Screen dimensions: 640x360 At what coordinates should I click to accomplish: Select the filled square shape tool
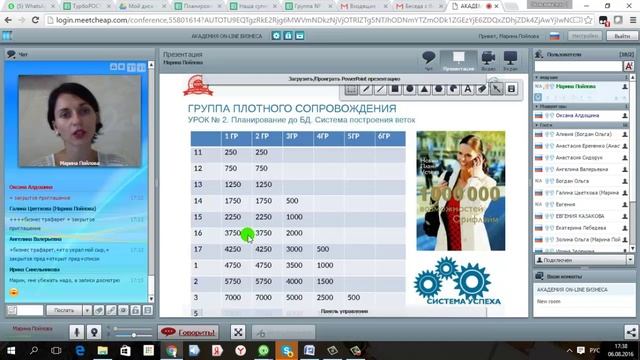click(395, 89)
